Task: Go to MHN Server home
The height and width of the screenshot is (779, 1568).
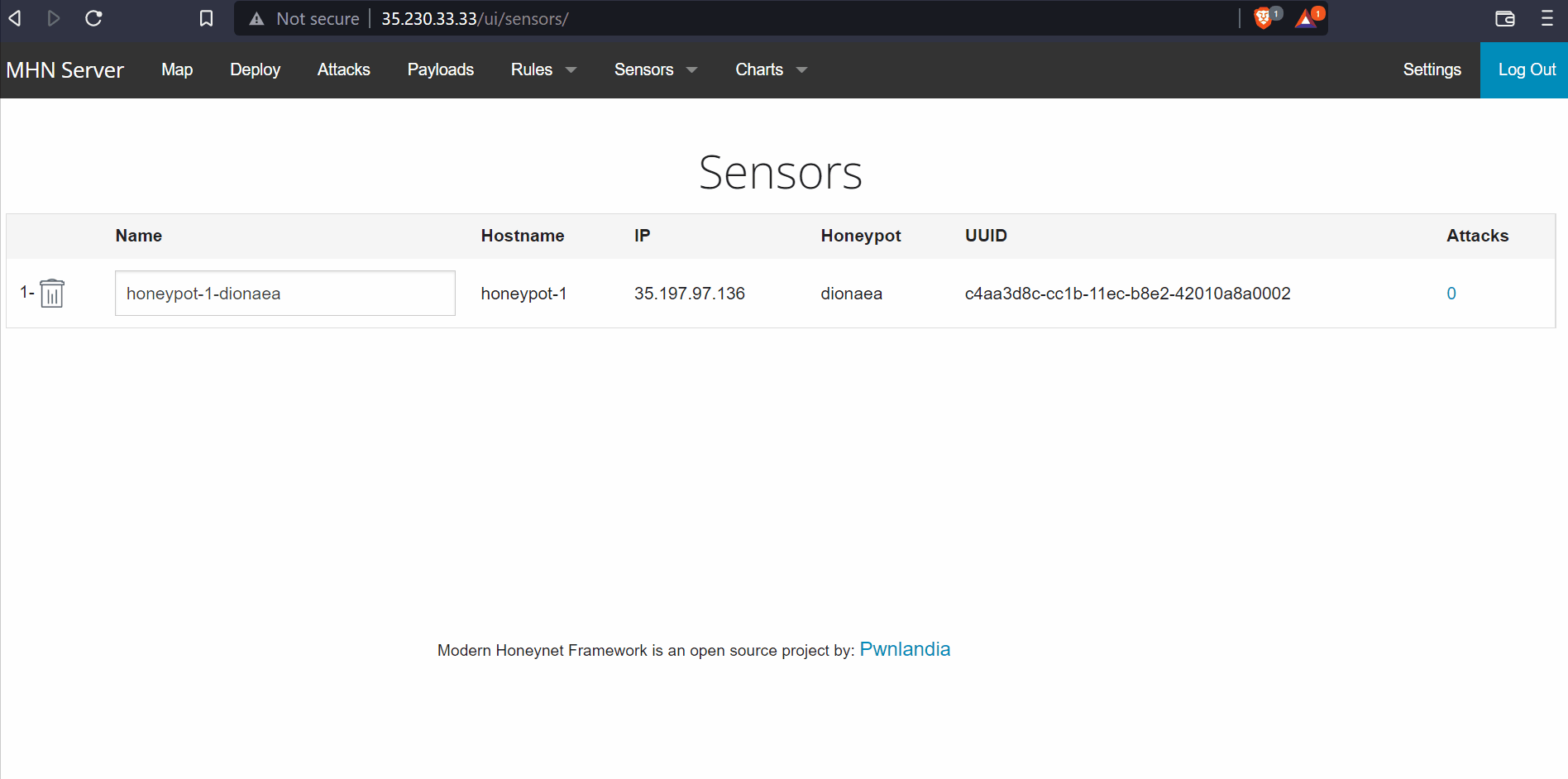Action: [x=65, y=70]
